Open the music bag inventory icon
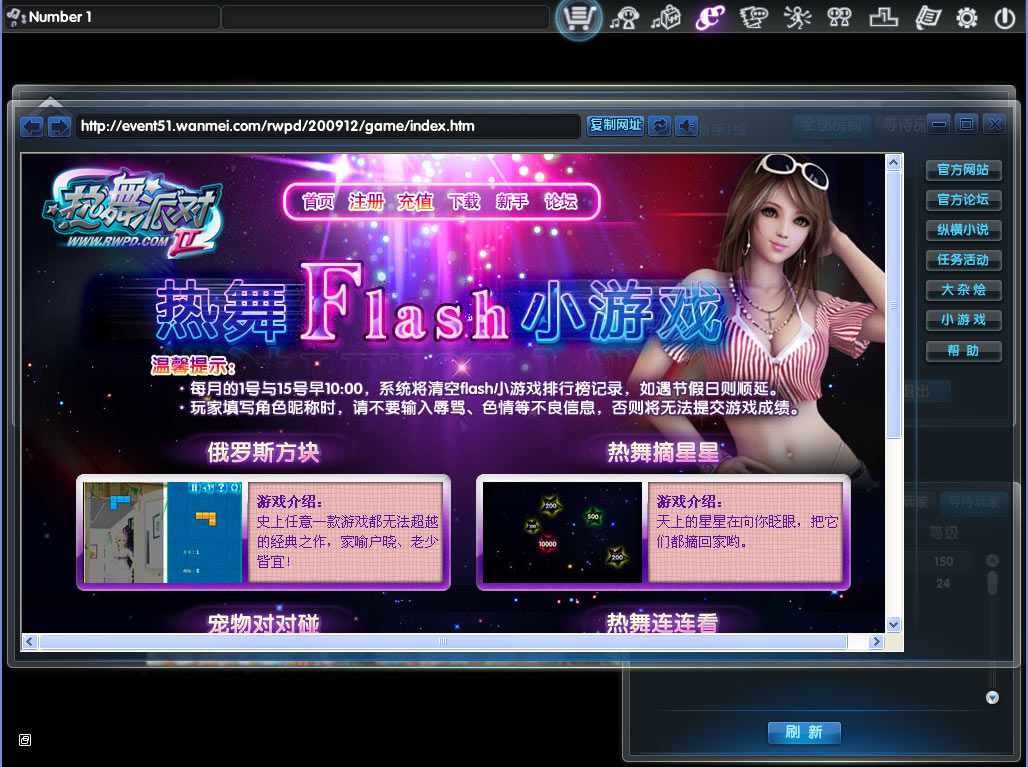The height and width of the screenshot is (767, 1028). [x=666, y=18]
